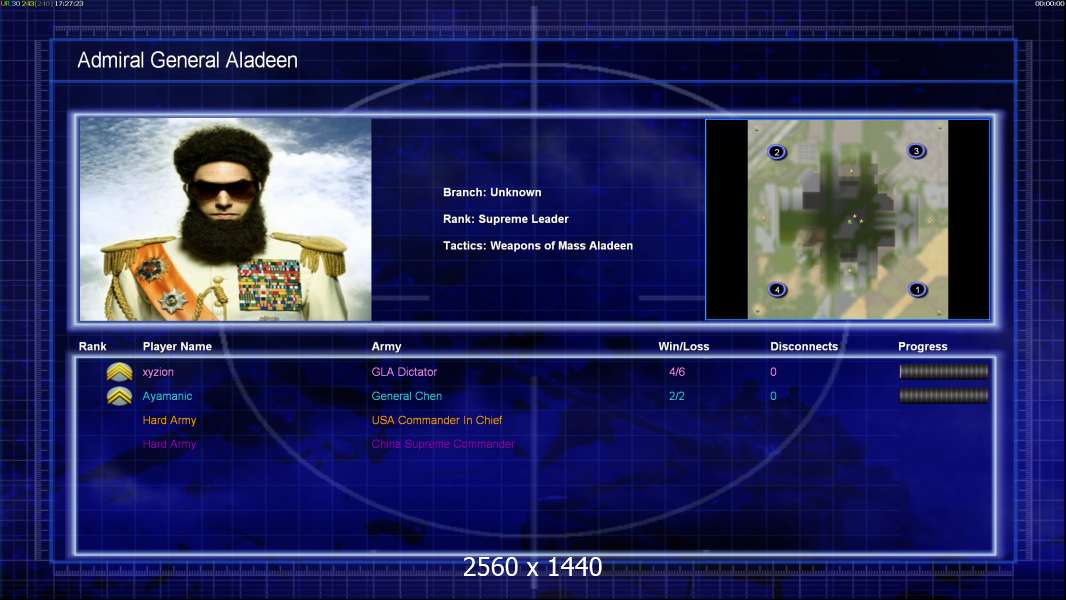Select start position marker 3 on the map
The width and height of the screenshot is (1066, 600).
click(916, 151)
